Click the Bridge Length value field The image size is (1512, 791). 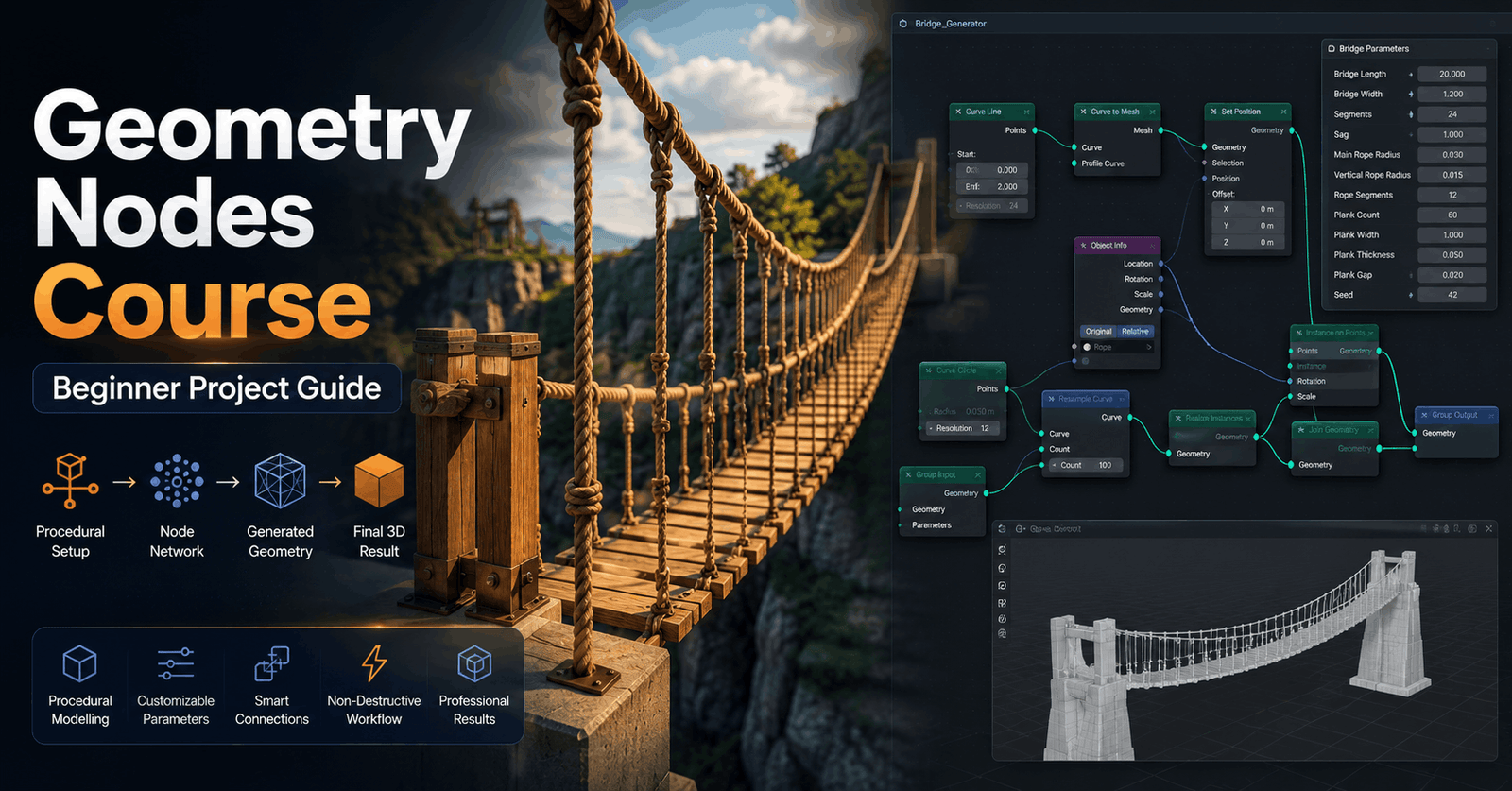(1452, 74)
